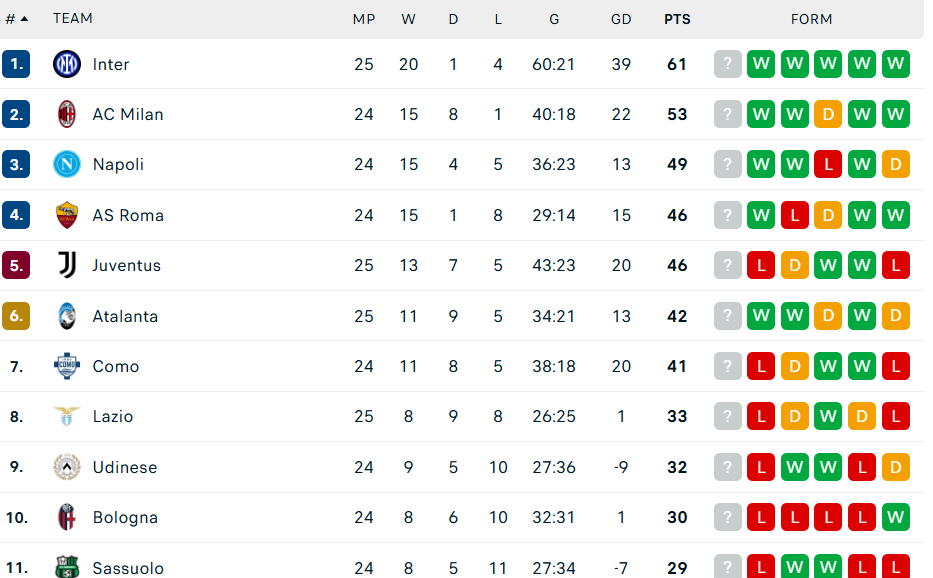Screen dimensions: 933x578
Task: Open the Sassuolo team link
Action: (128, 568)
